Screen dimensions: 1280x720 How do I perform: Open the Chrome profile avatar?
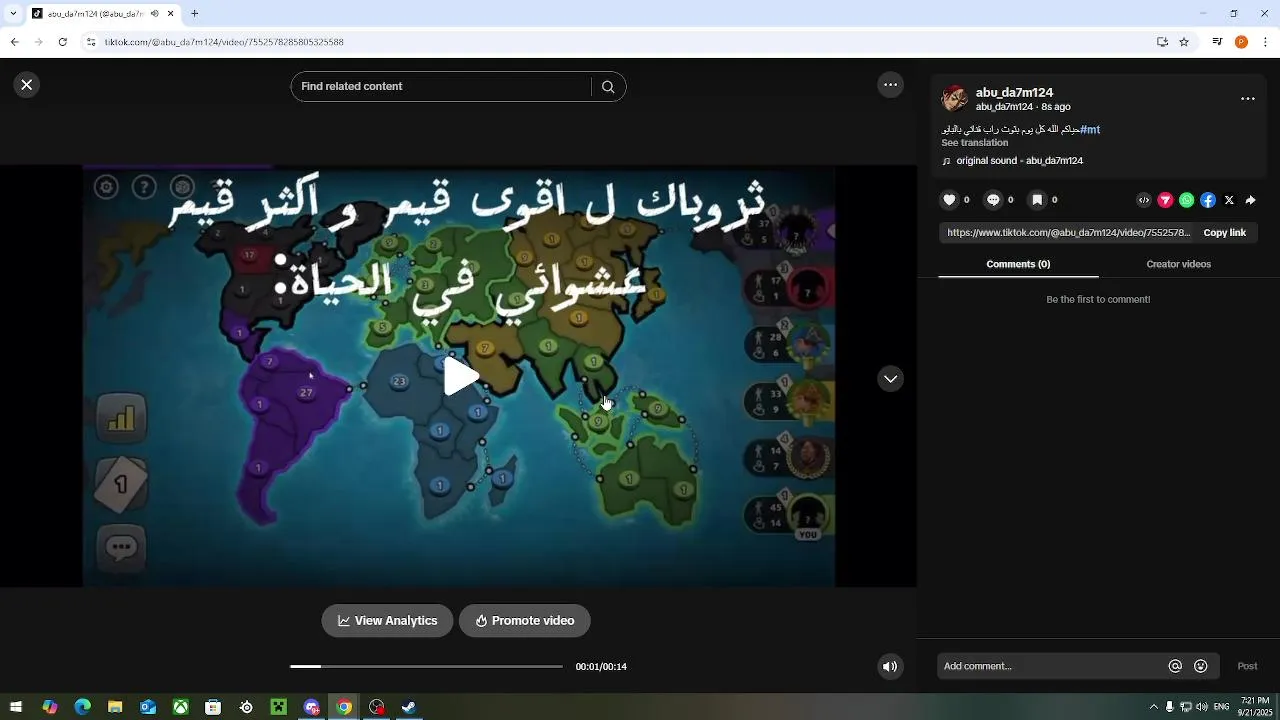[x=1241, y=42]
